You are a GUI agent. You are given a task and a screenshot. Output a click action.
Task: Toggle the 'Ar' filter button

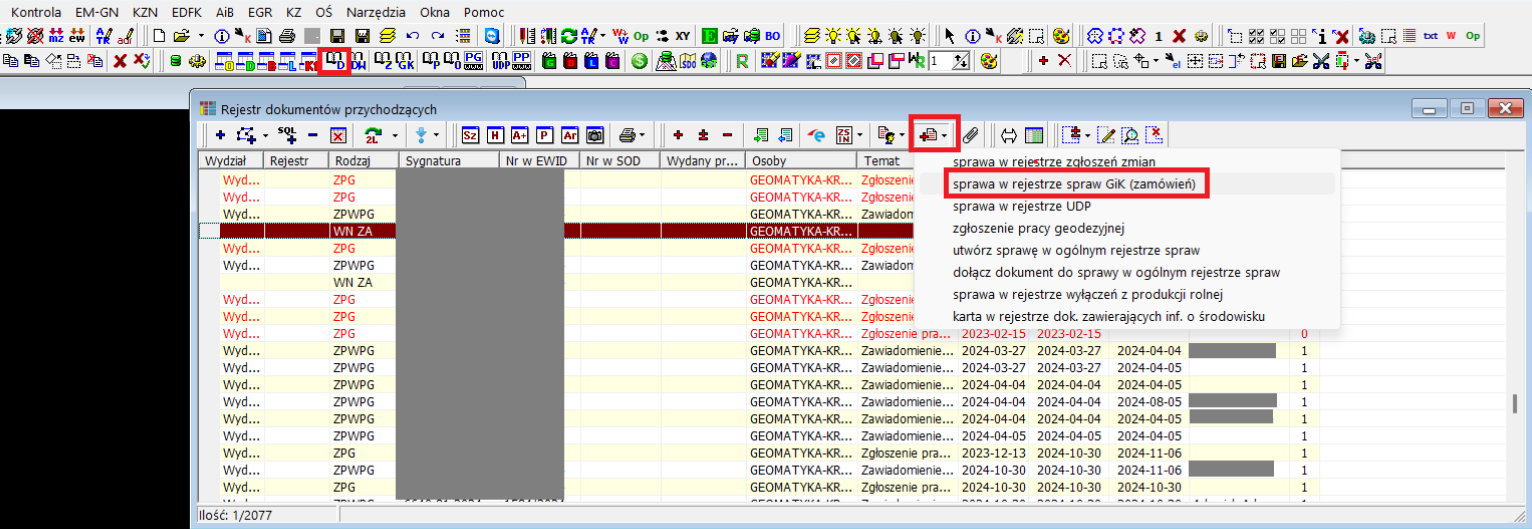[x=569, y=135]
